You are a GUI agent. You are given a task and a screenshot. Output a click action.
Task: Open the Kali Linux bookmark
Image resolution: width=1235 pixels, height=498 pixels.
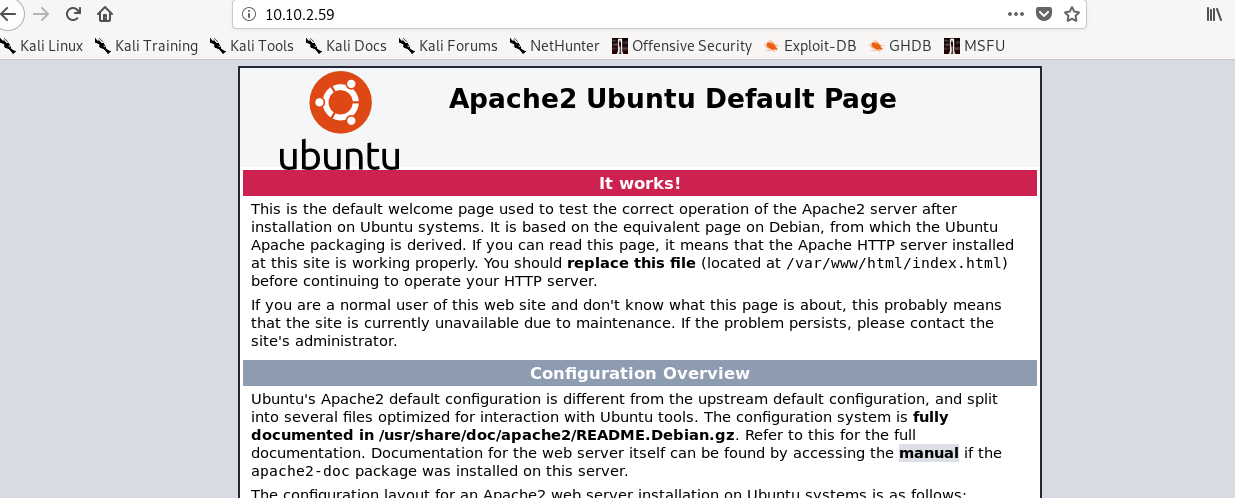(x=42, y=46)
